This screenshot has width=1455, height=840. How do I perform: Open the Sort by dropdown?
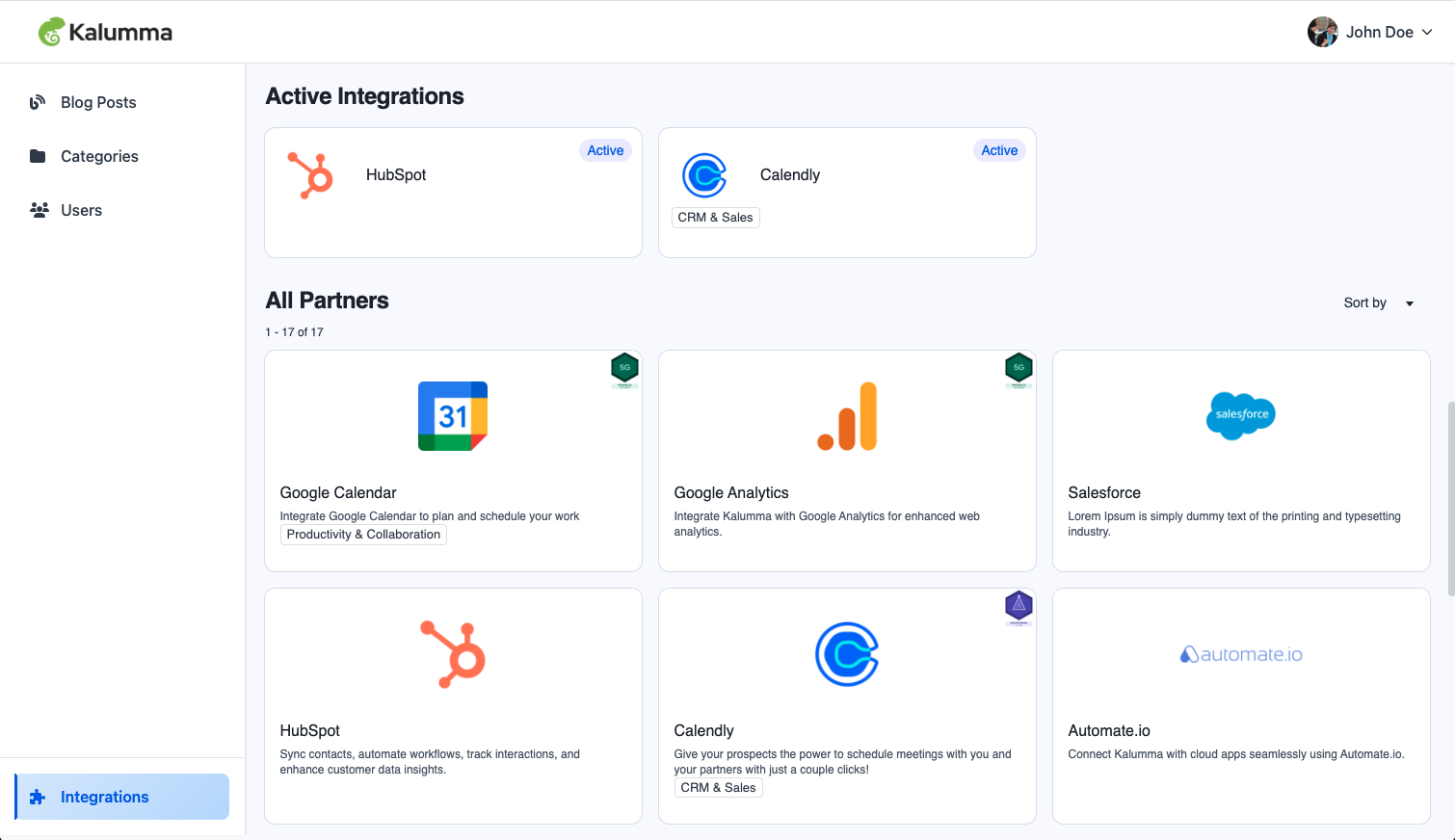pos(1379,302)
